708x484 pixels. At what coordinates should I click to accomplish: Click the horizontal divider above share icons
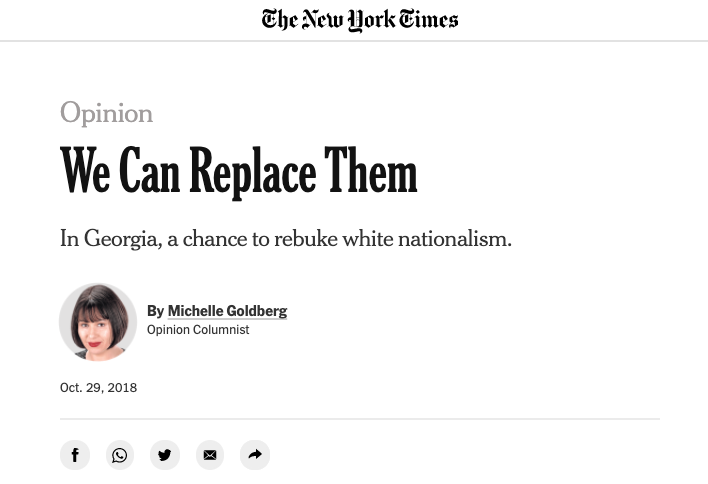(x=360, y=419)
